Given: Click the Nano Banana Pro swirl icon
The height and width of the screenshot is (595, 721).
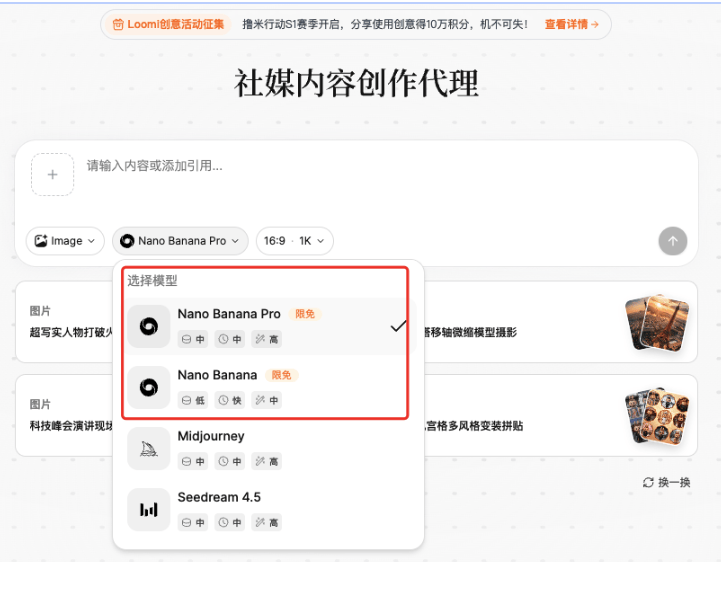Looking at the screenshot, I should coord(149,326).
